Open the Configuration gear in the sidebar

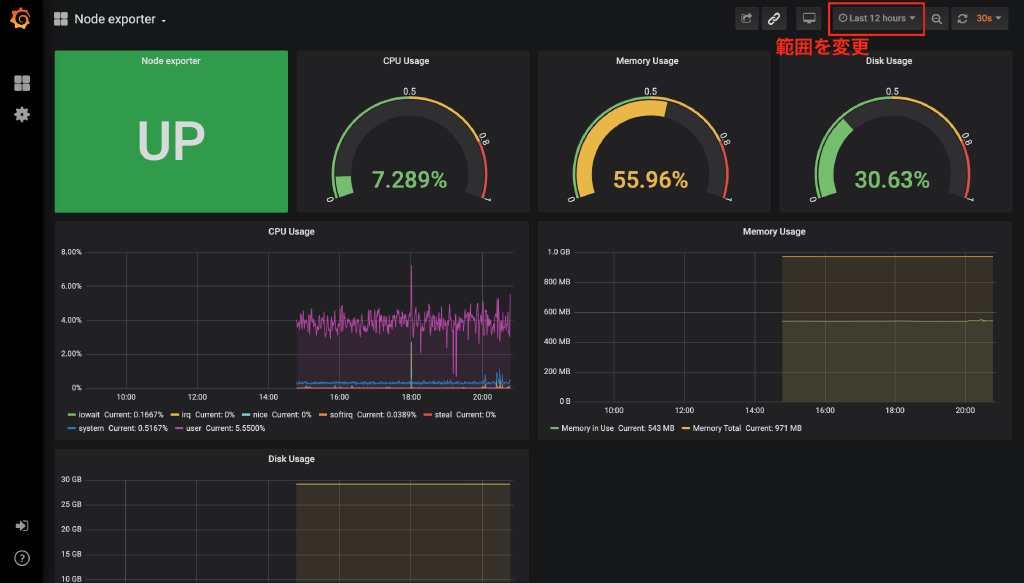pos(21,114)
